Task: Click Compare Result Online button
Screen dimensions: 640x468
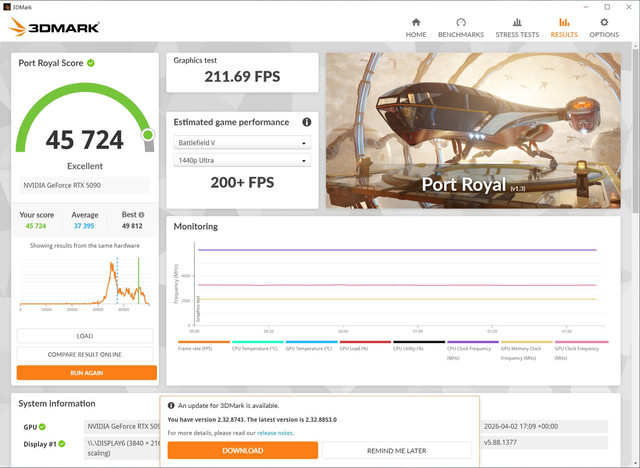Action: 85,354
